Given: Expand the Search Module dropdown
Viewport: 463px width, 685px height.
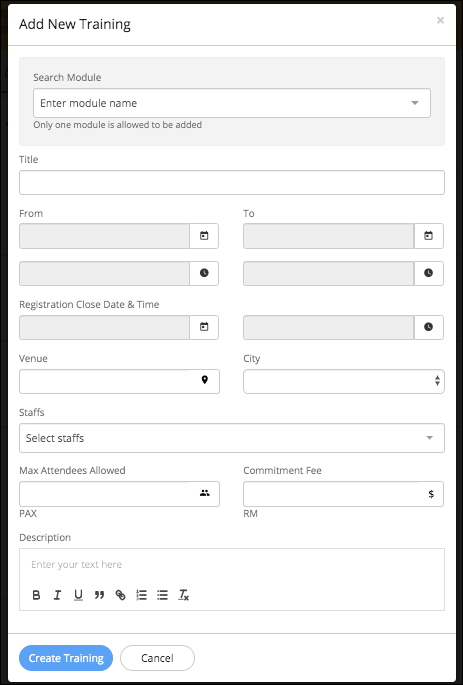Looking at the screenshot, I should tap(232, 103).
